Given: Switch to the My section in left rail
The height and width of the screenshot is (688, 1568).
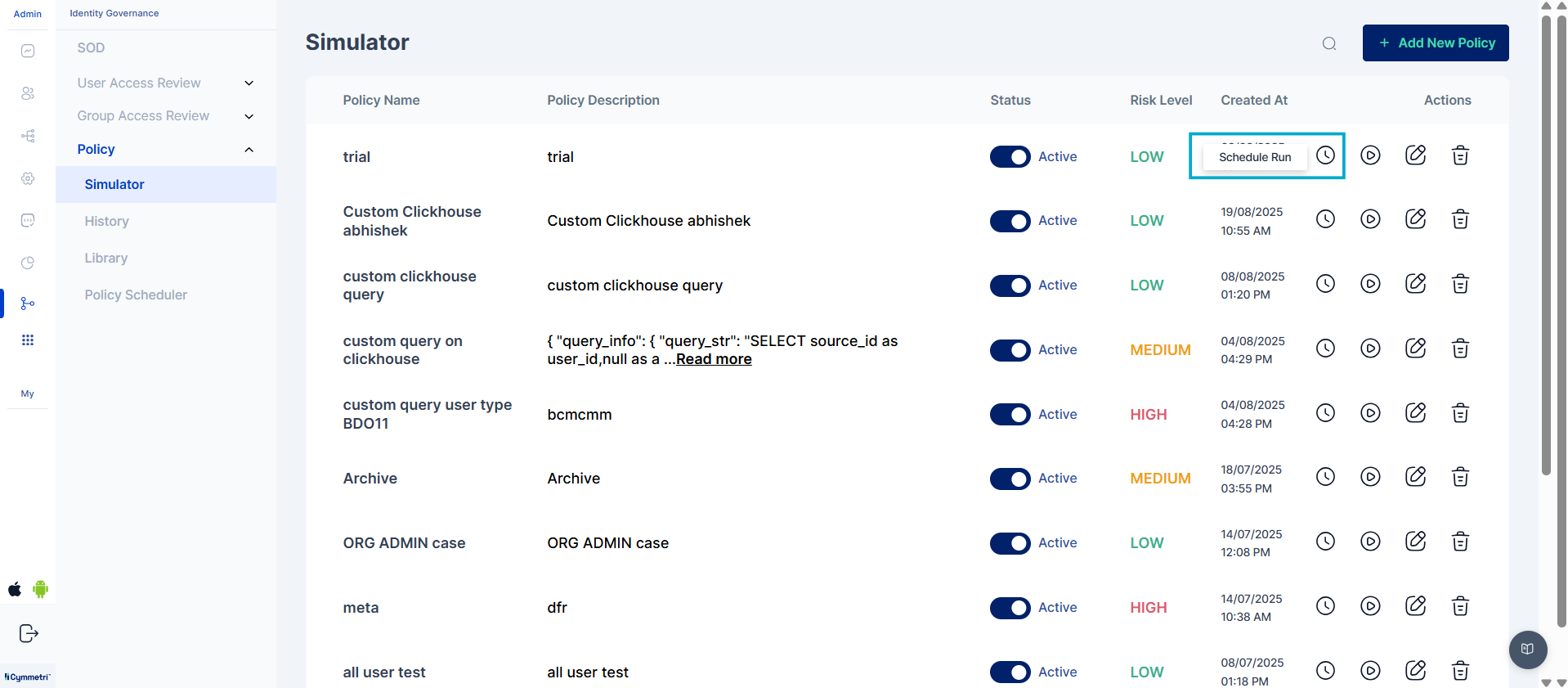Looking at the screenshot, I should 28,393.
